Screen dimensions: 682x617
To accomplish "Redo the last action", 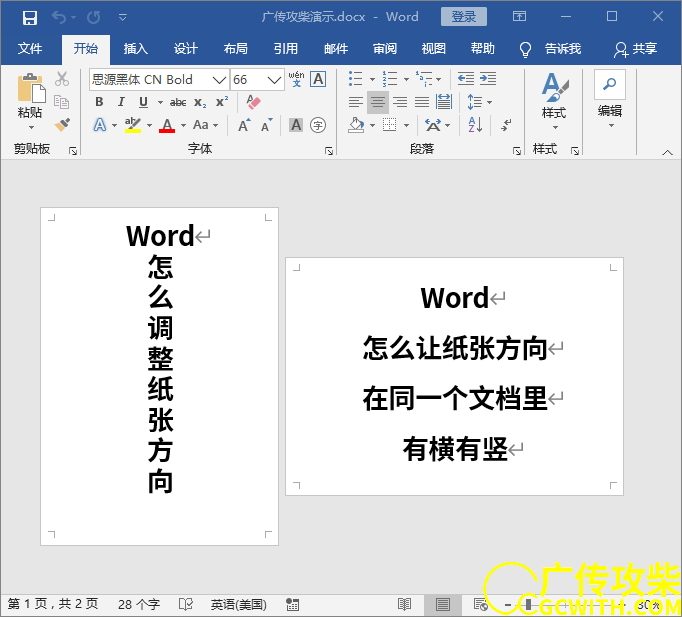I will click(93, 17).
